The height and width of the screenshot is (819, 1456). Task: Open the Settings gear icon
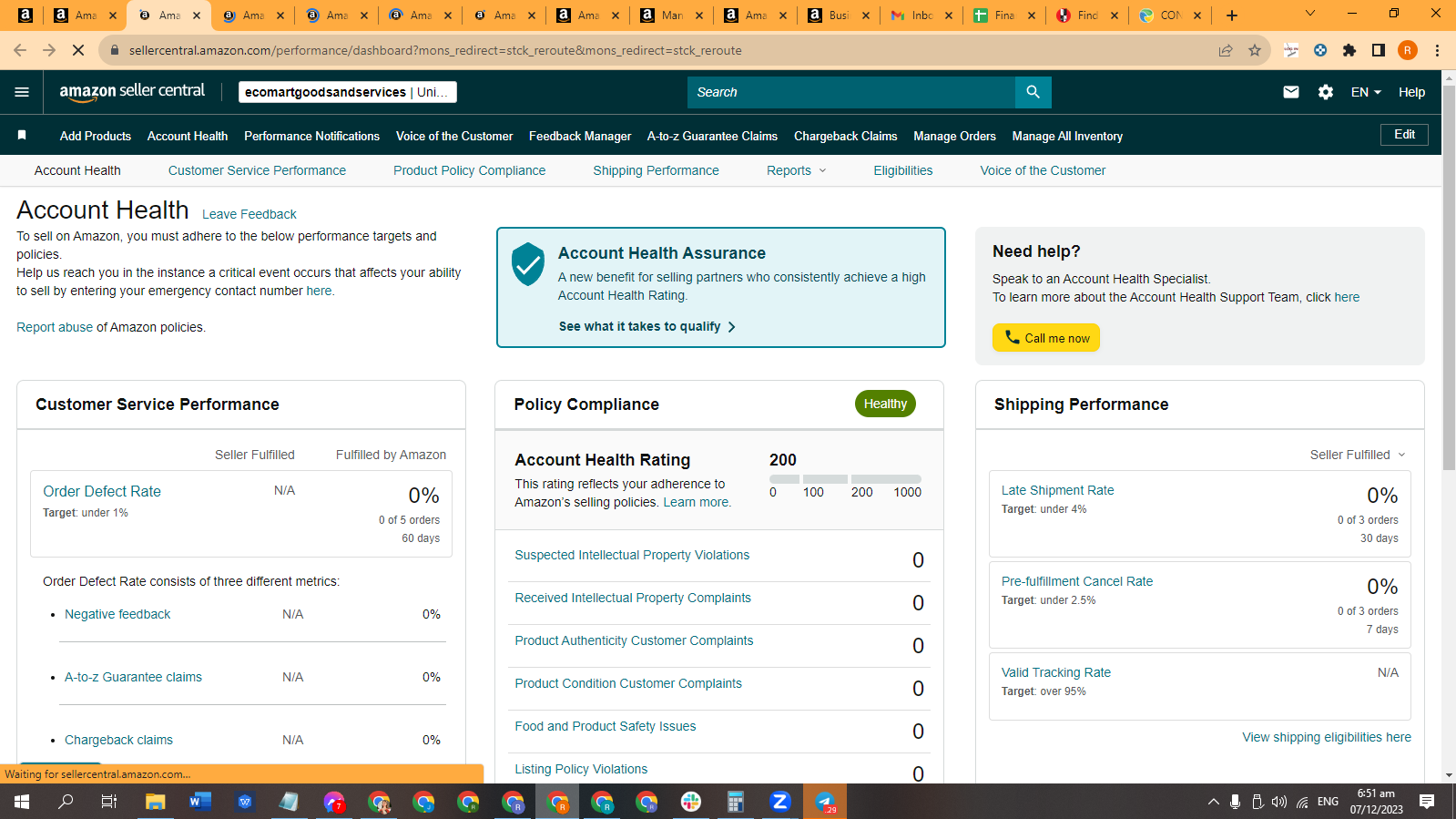pyautogui.click(x=1326, y=92)
